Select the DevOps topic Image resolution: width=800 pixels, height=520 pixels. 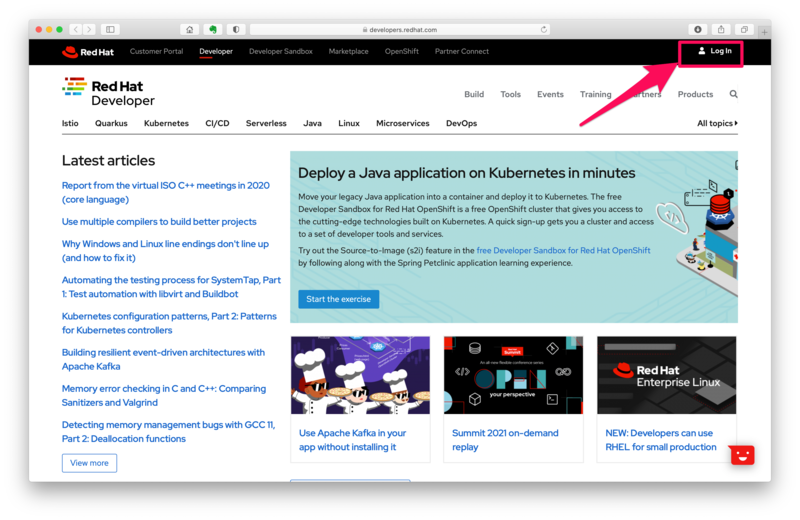tap(461, 123)
